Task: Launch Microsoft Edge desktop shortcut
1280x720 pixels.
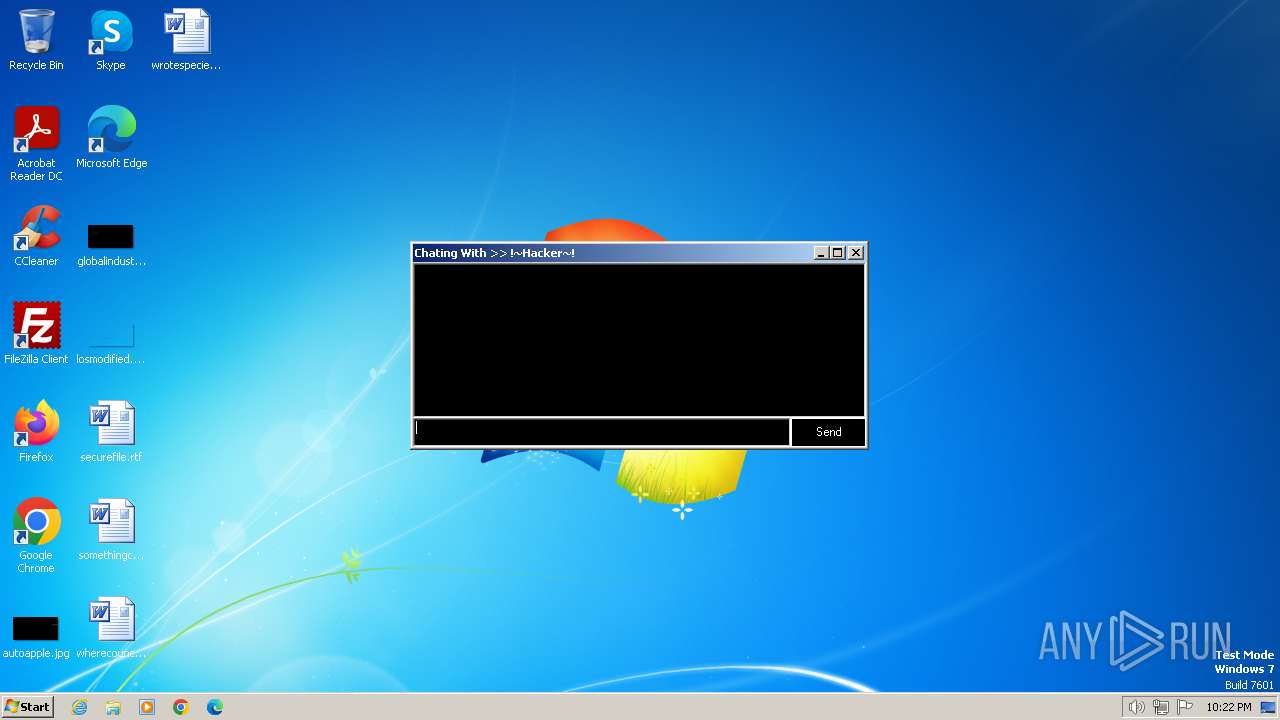Action: pos(111,138)
